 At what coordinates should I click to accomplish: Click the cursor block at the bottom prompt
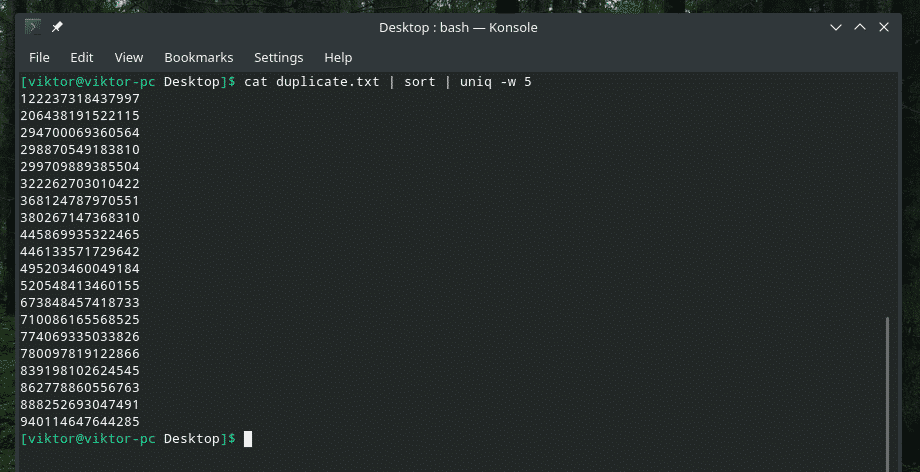pyautogui.click(x=248, y=439)
